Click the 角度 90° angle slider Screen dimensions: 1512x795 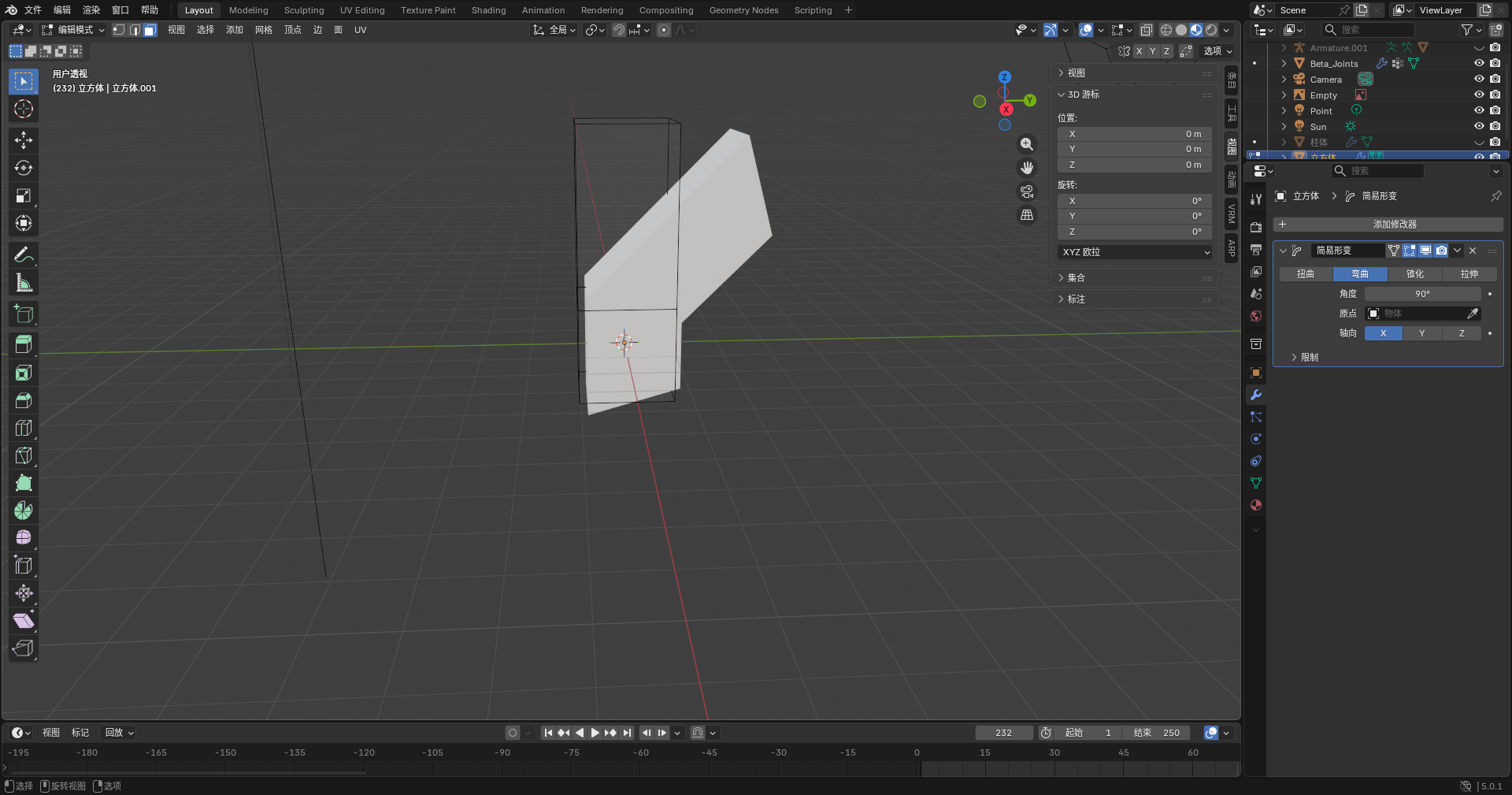pos(1422,294)
